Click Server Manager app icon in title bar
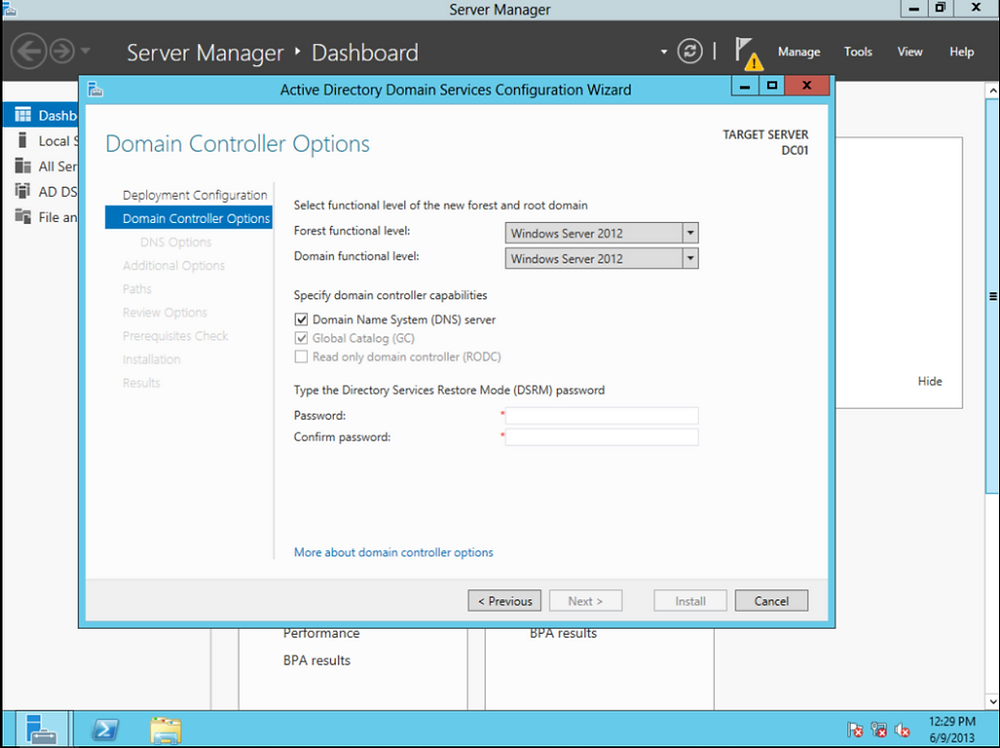This screenshot has height=748, width=1000. tap(9, 8)
